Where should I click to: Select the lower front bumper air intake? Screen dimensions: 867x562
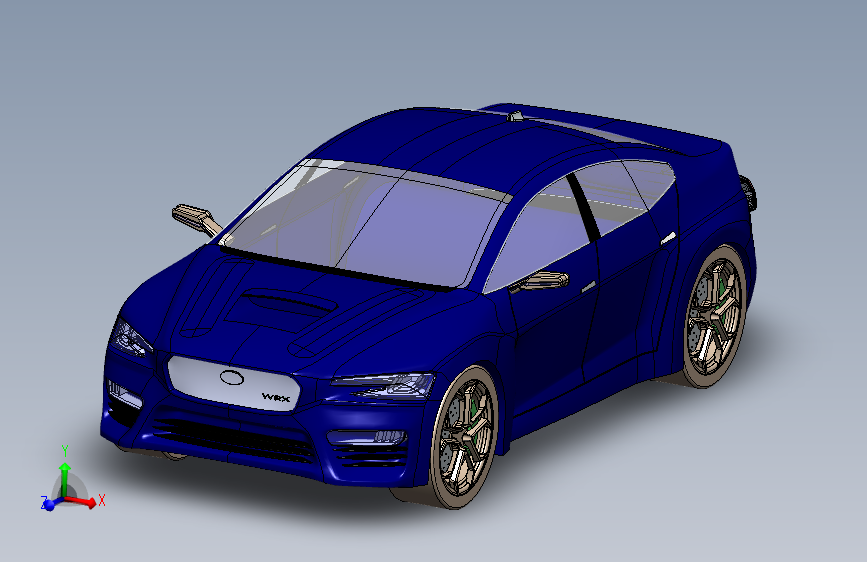[232, 440]
